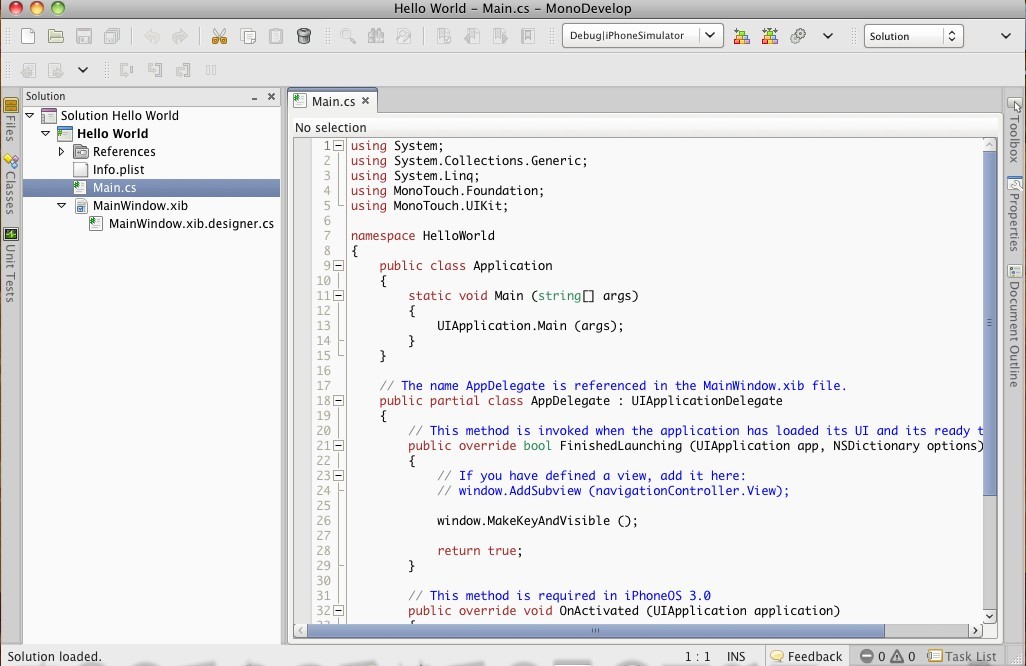
Task: Open the toolbar overflow chevron at far right
Action: click(x=1006, y=36)
